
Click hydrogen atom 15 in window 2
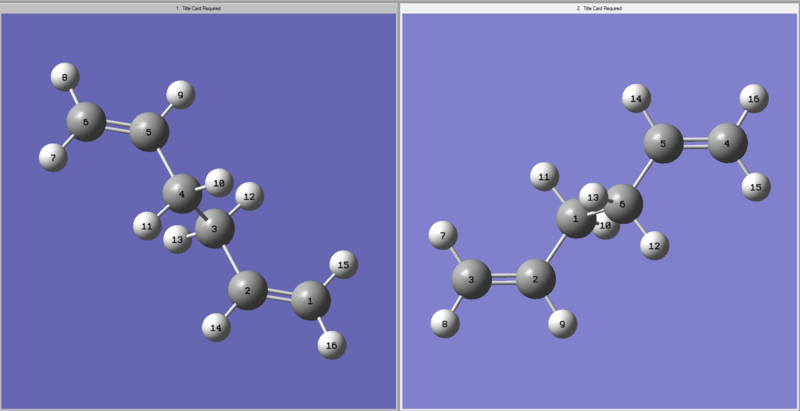click(x=756, y=187)
